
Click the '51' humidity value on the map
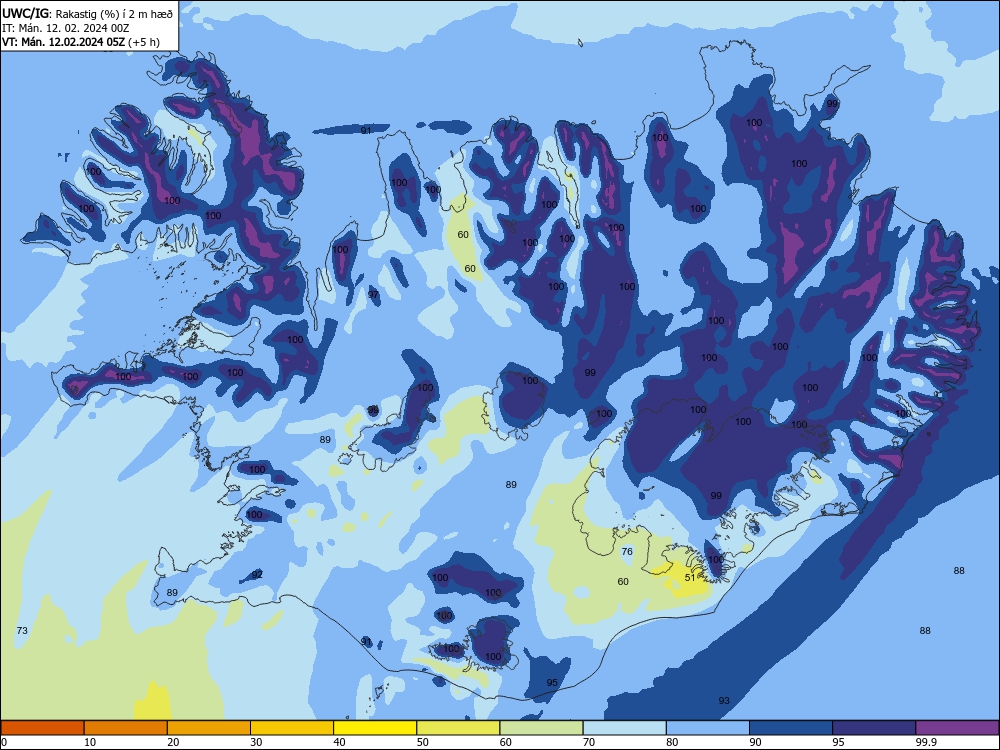point(690,578)
